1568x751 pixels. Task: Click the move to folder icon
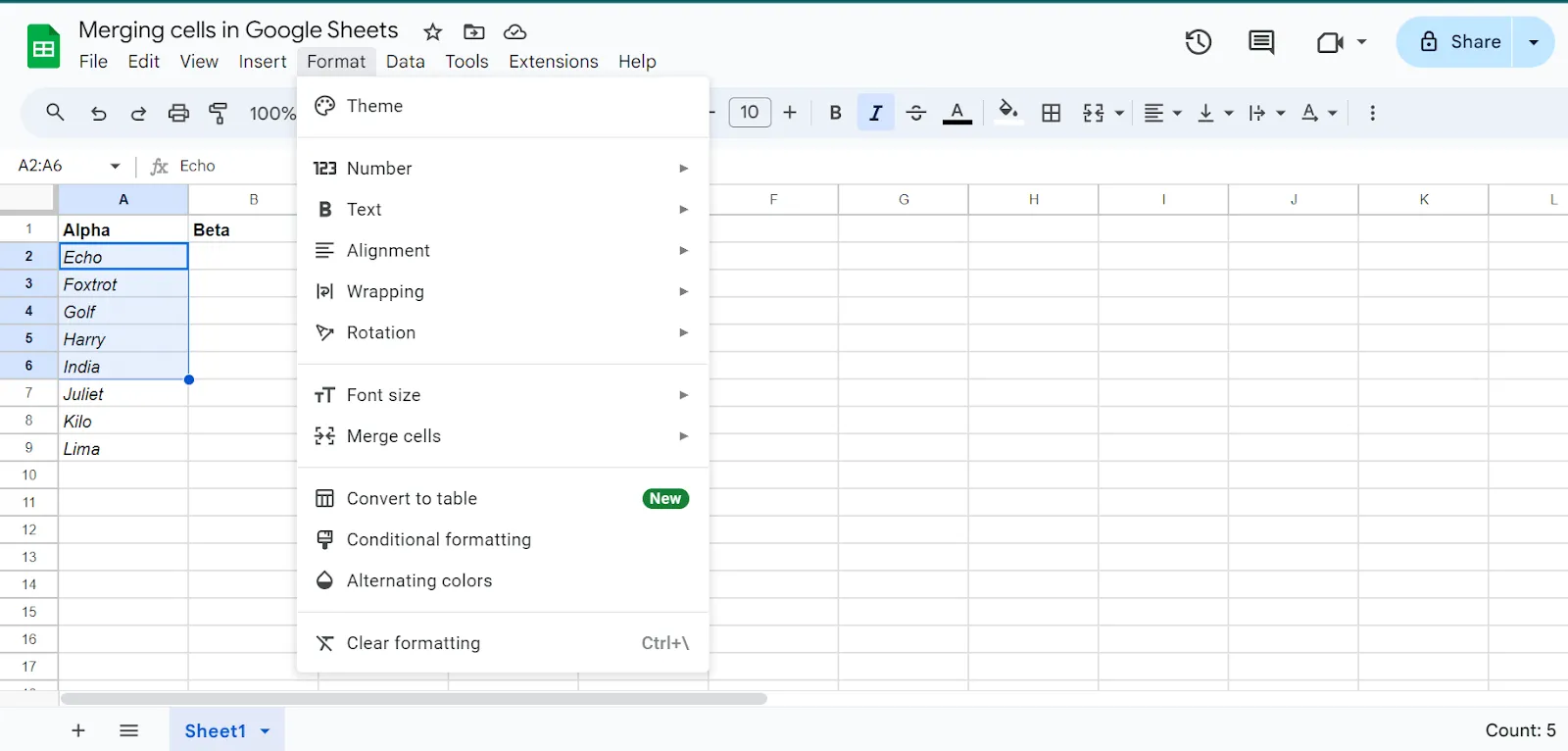click(474, 31)
